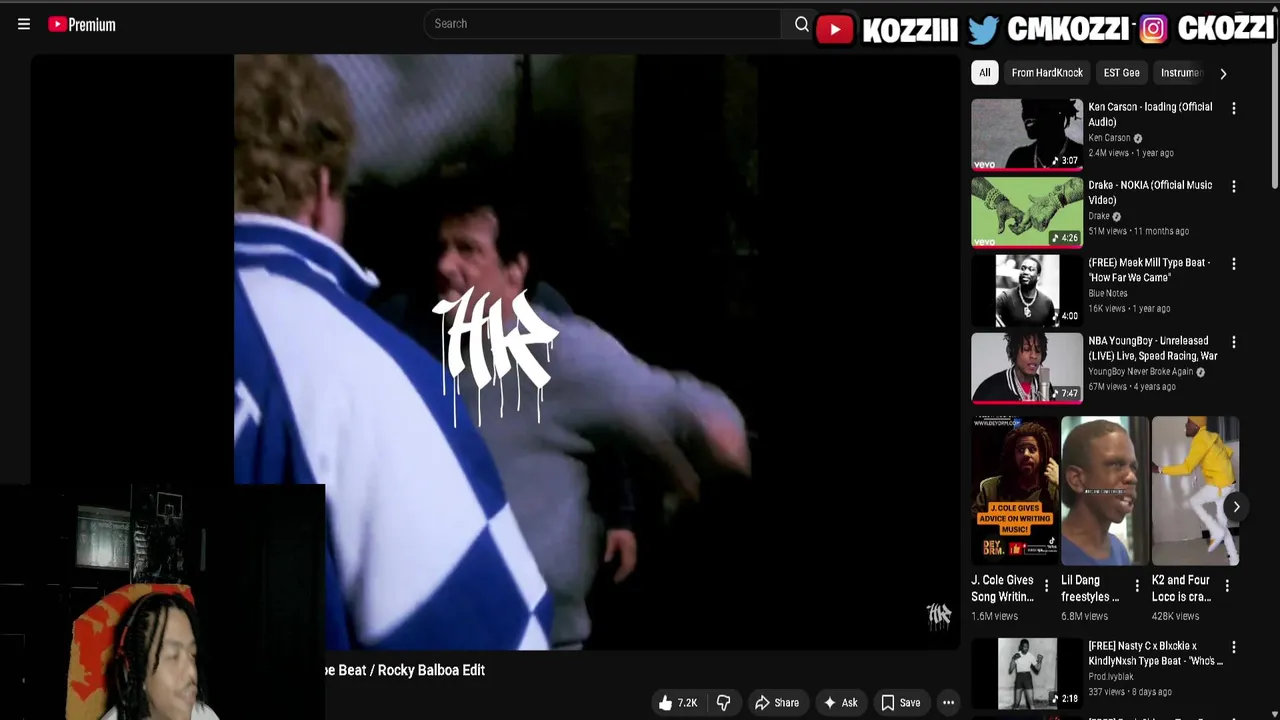Click the 2.4M views metadata text
Viewport: 1280px width, 720px height.
point(1108,153)
